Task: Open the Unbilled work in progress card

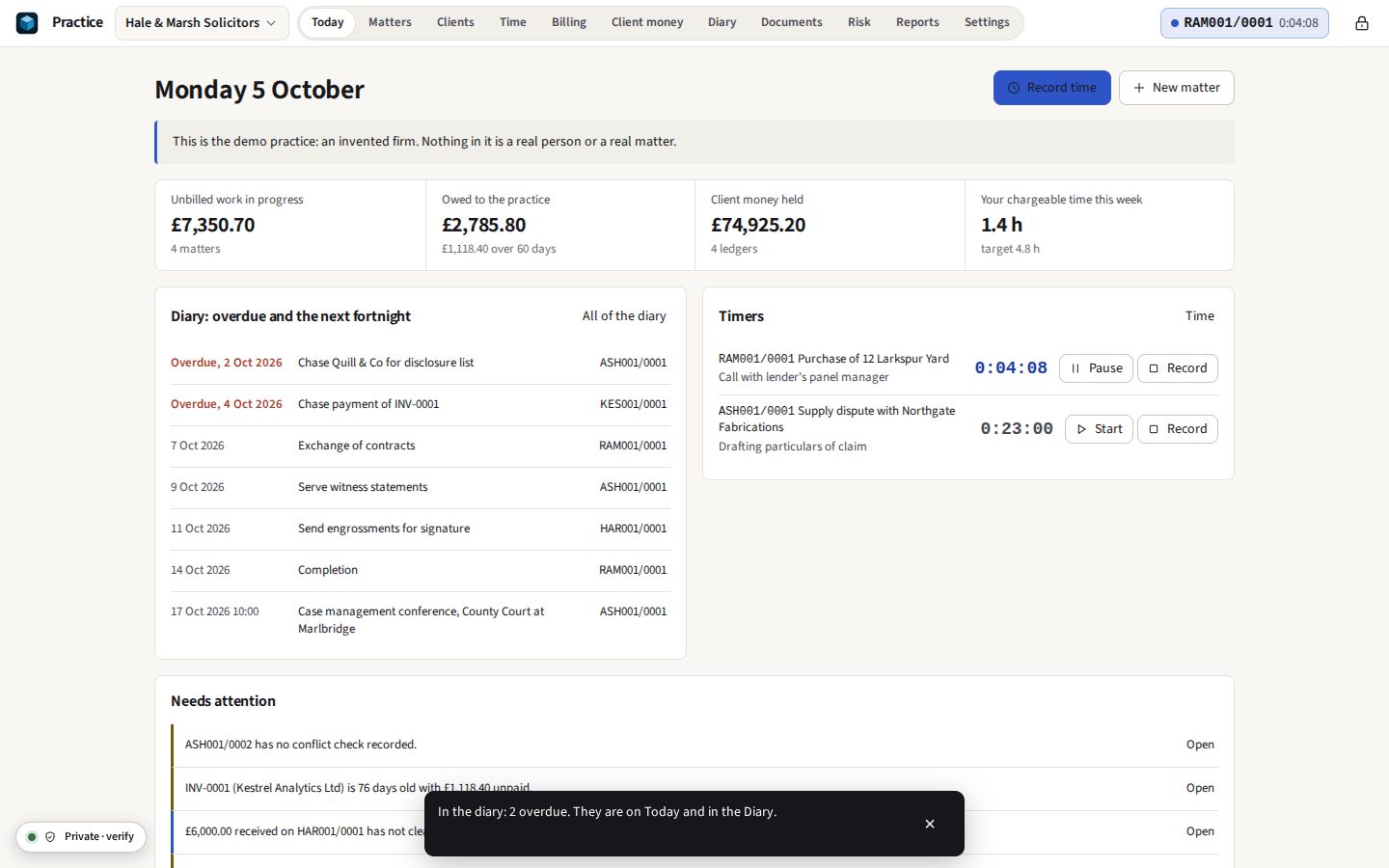Action: coord(290,225)
